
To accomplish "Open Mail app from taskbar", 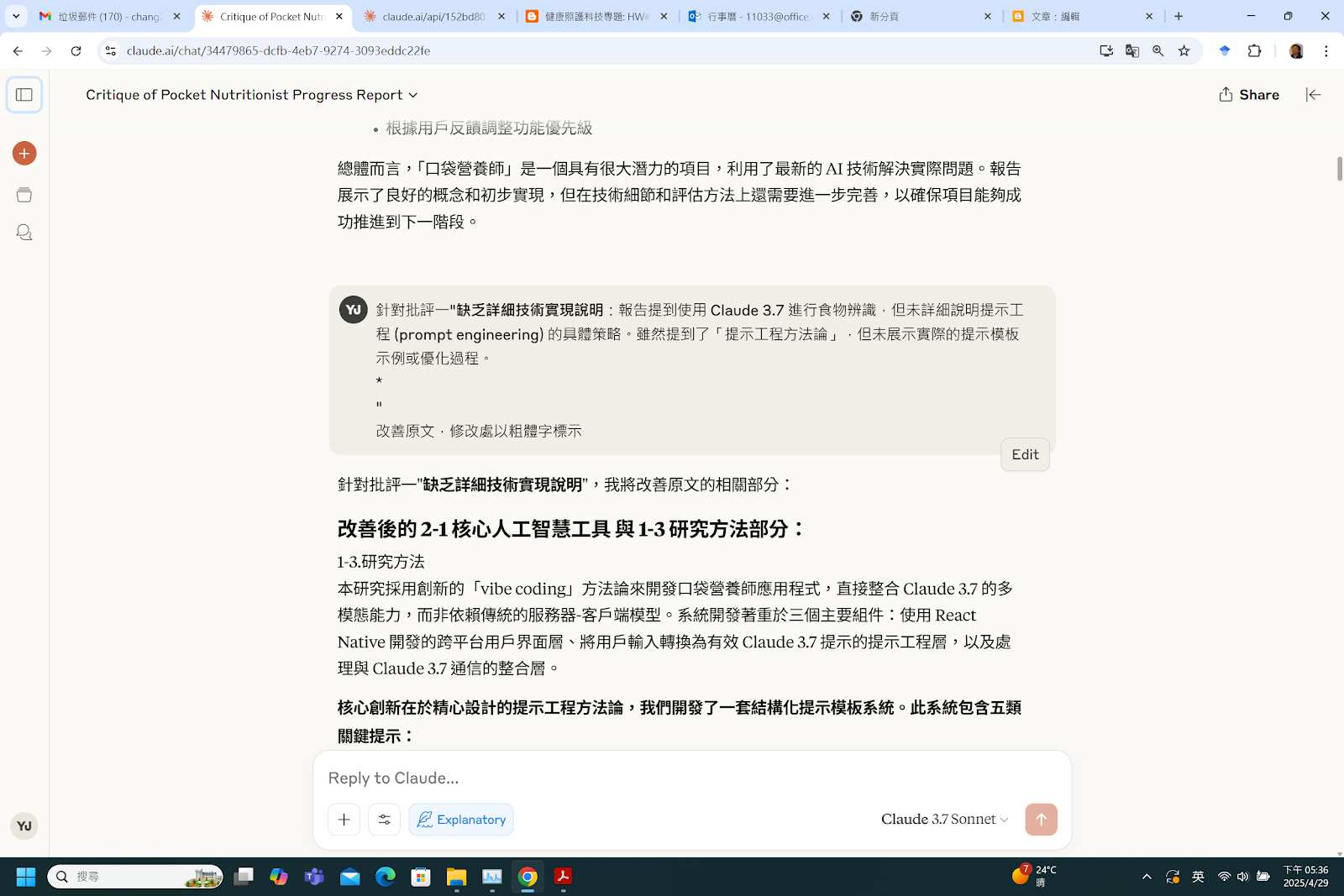I will coord(349,877).
